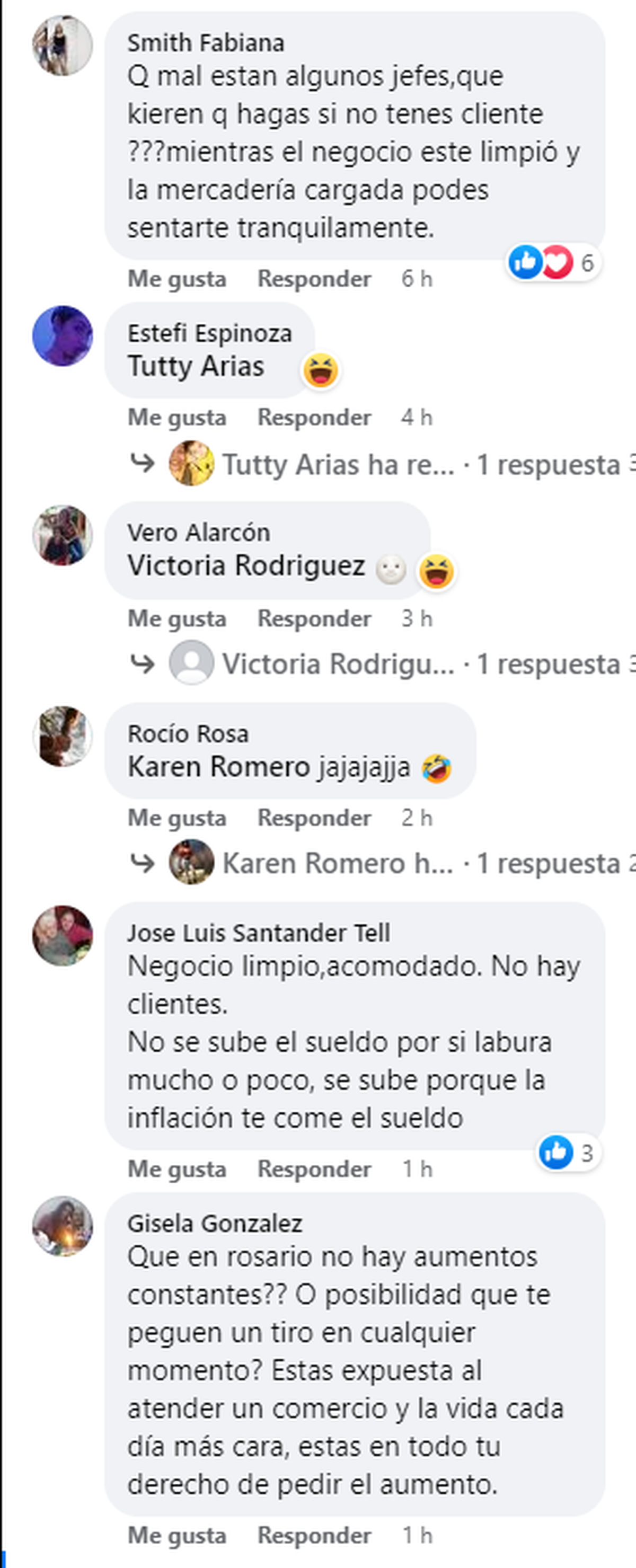
Task: Open Smith Fabiana's profile picture
Action: 62,46
